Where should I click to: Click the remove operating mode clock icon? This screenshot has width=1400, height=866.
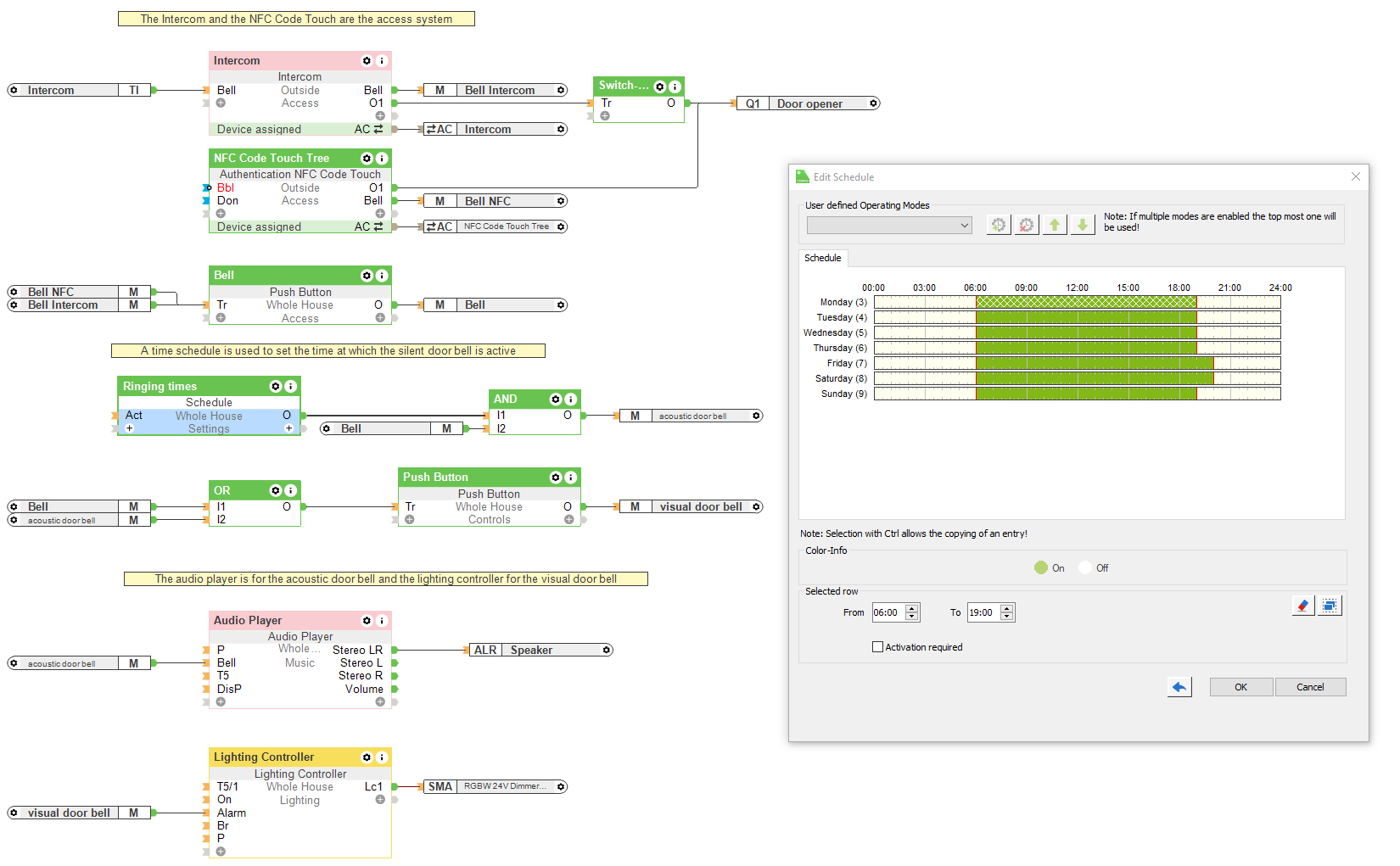1027,225
